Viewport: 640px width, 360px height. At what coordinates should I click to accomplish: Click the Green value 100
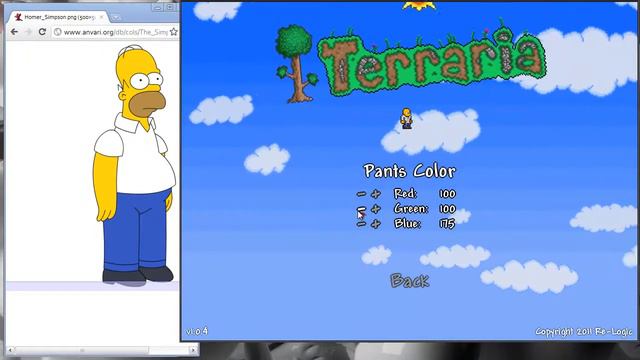pos(447,209)
